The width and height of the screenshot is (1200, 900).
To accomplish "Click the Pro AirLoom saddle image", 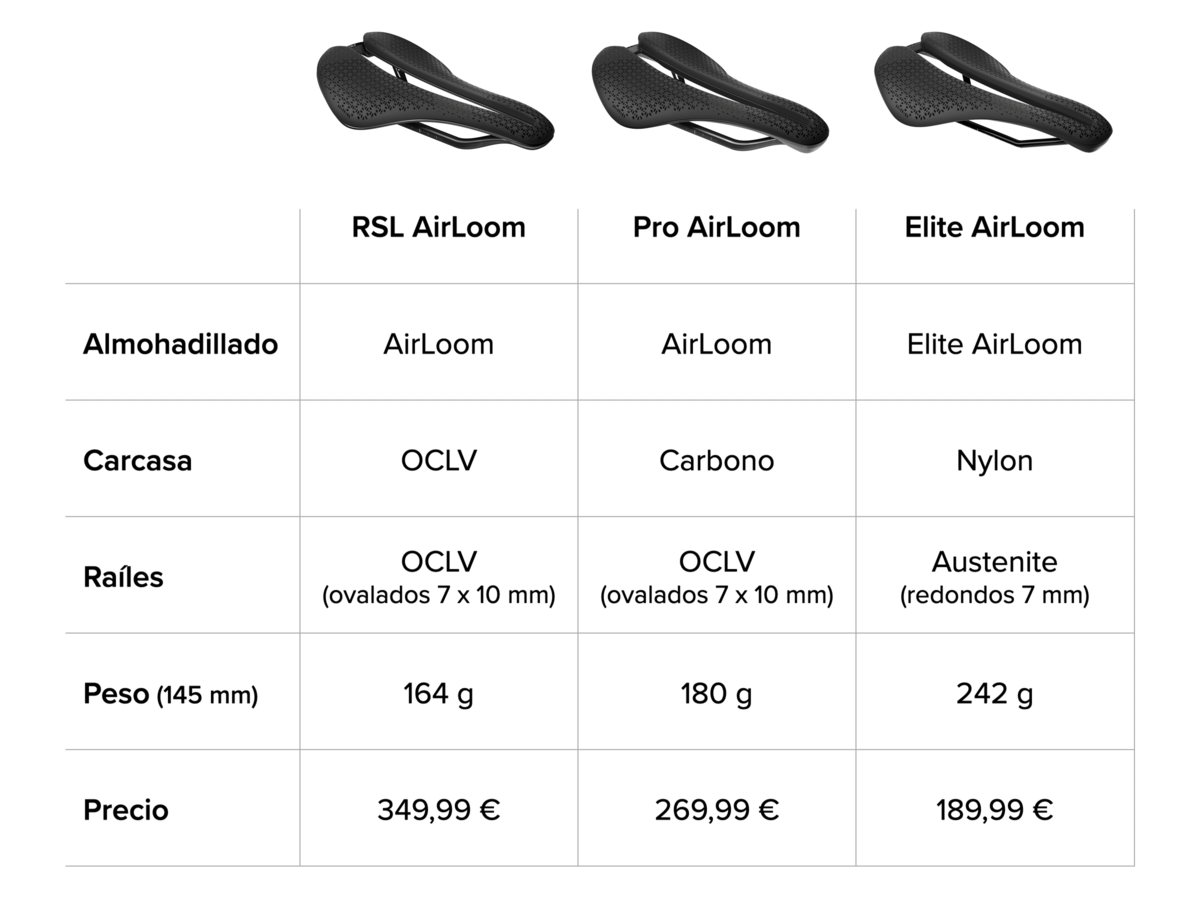I will pos(710,92).
